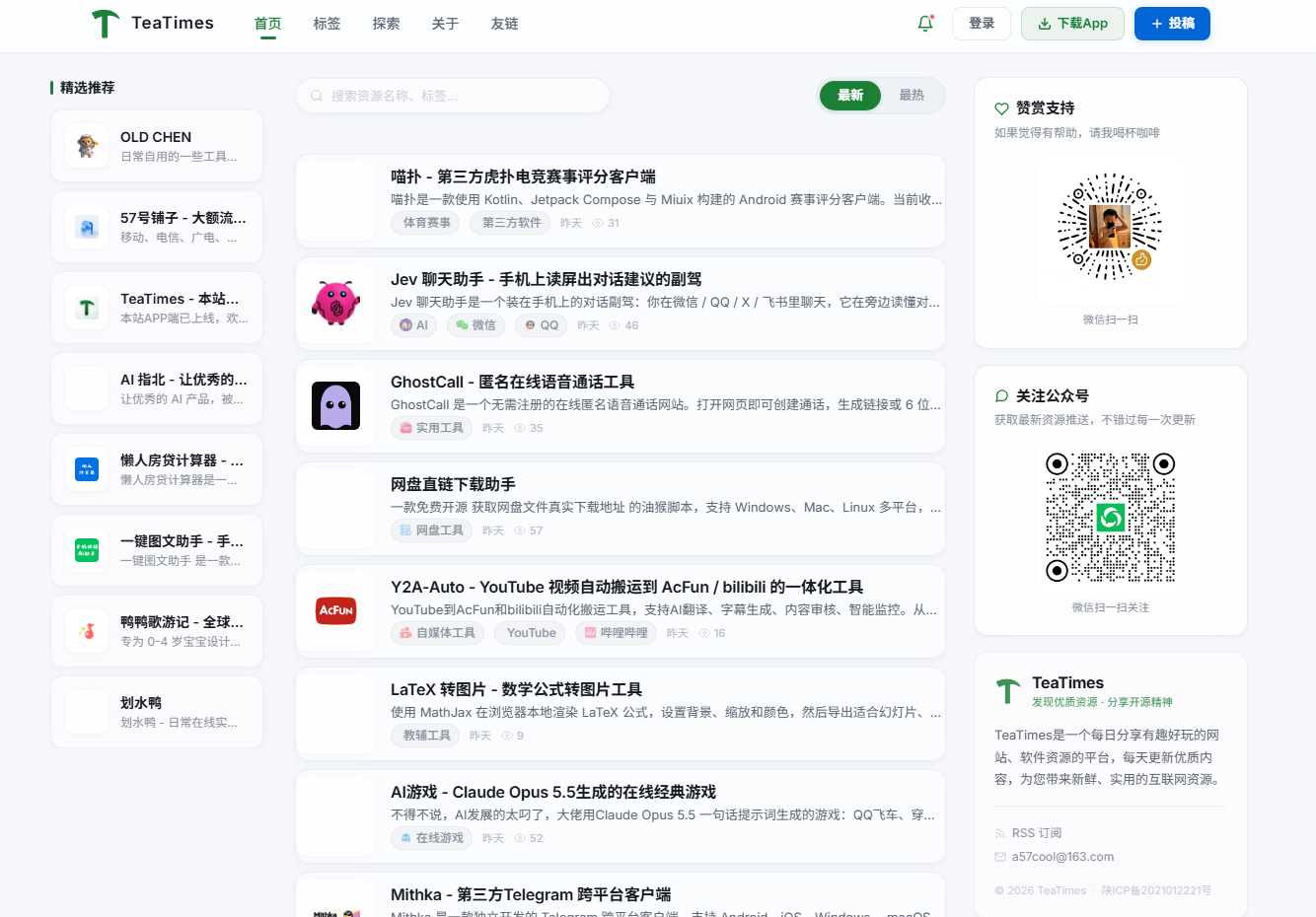
Task: Click the chat icon beside 关注公众号
Action: point(1001,395)
